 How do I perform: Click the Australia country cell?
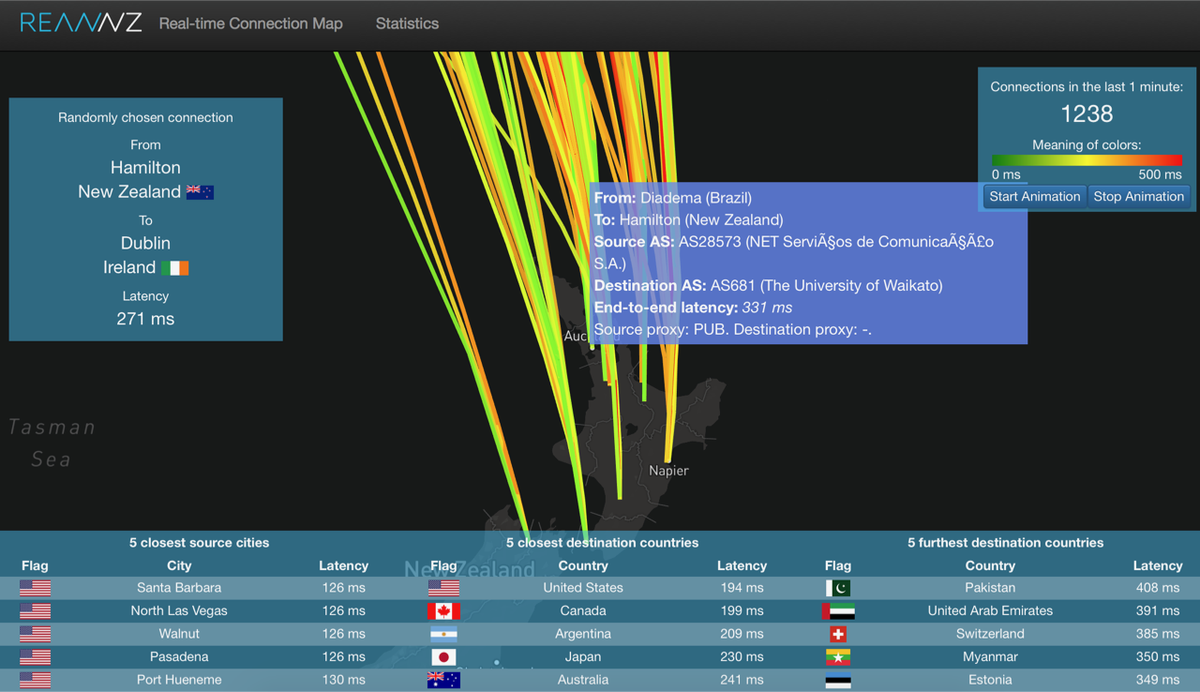[583, 680]
